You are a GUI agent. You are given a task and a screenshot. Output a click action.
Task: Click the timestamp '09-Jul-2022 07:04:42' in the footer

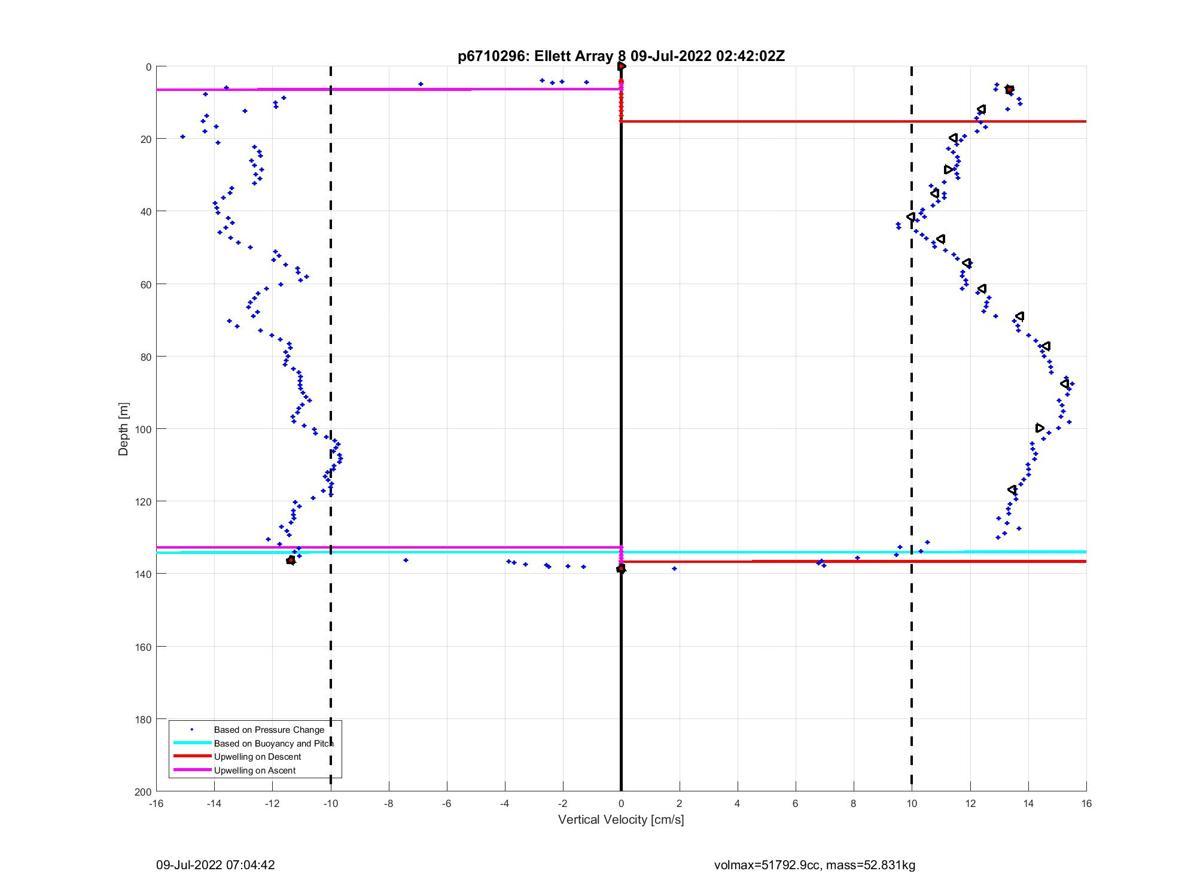coord(215,865)
